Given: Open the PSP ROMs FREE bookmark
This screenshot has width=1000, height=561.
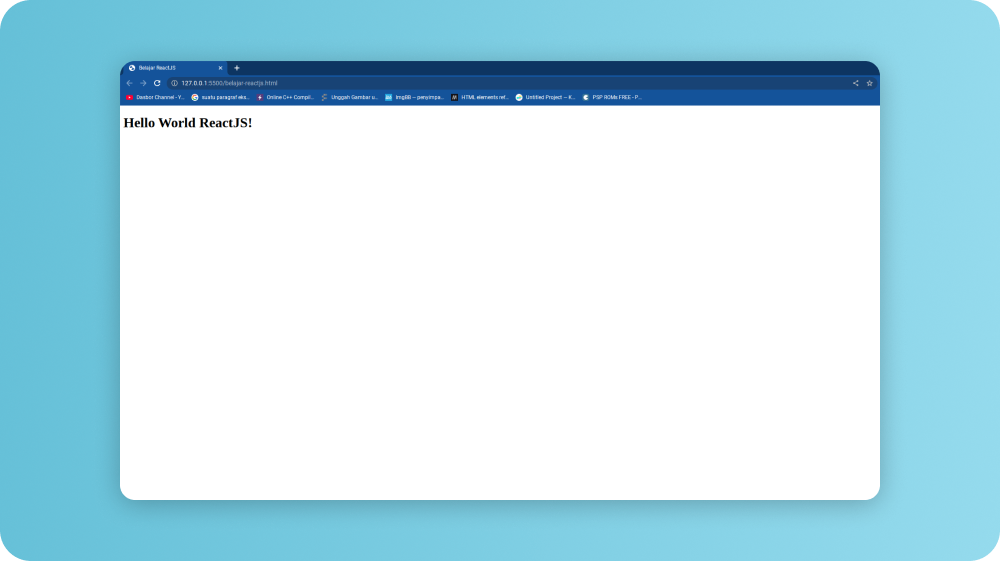Looking at the screenshot, I should (612, 97).
